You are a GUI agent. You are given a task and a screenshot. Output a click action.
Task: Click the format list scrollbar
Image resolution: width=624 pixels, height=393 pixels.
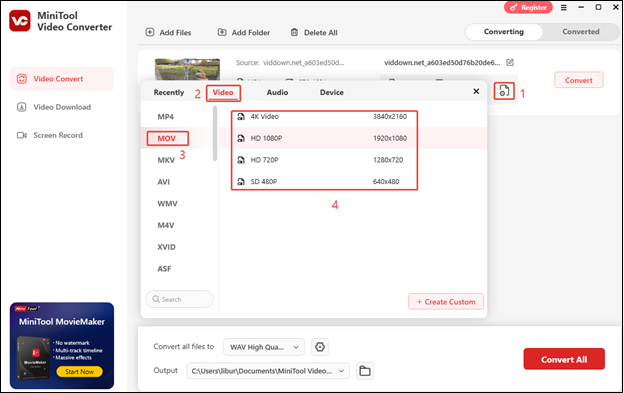(215, 133)
